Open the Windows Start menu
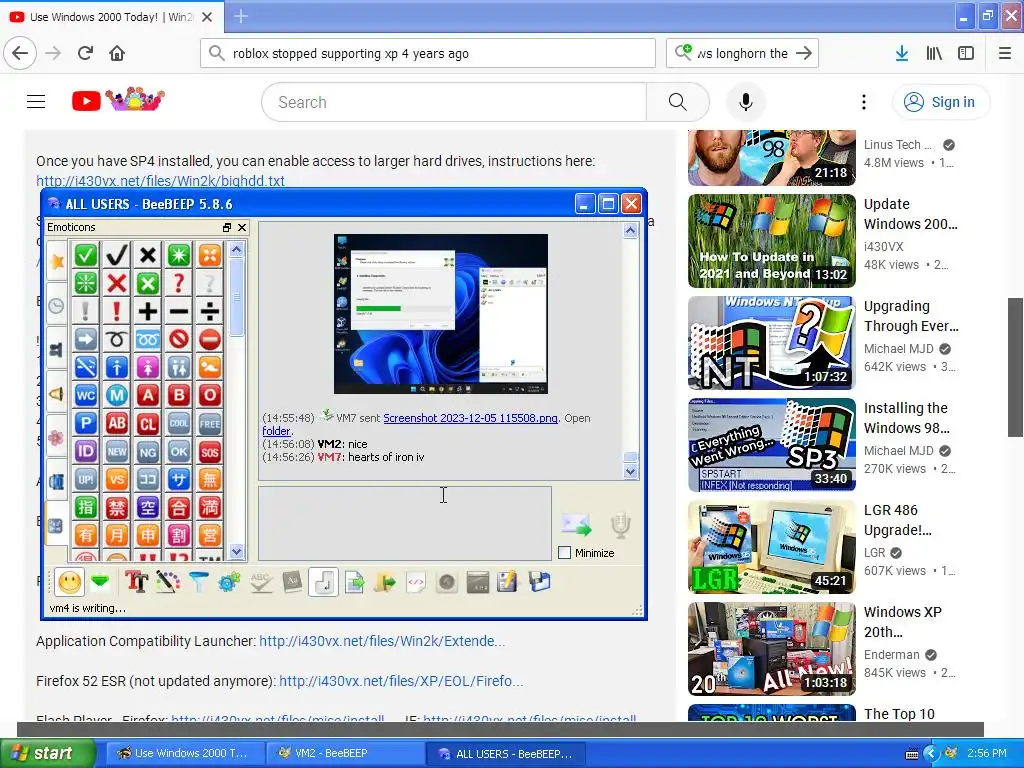1024x768 pixels. (x=47, y=753)
